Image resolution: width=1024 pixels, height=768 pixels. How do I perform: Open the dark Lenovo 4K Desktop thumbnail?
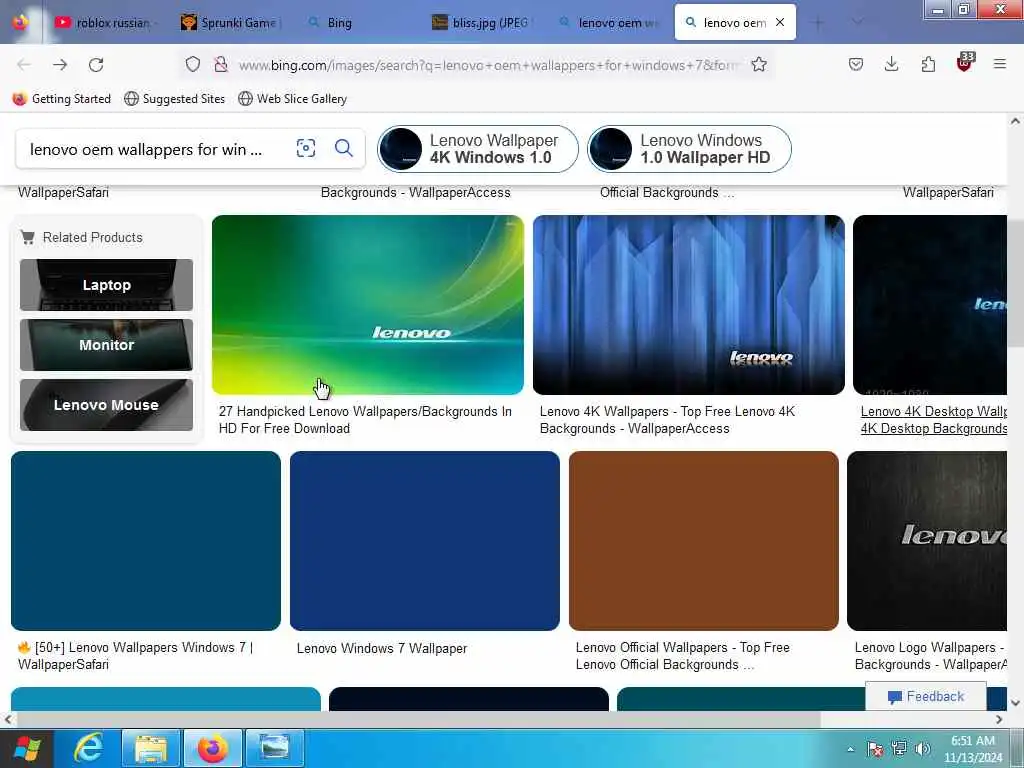coord(930,304)
